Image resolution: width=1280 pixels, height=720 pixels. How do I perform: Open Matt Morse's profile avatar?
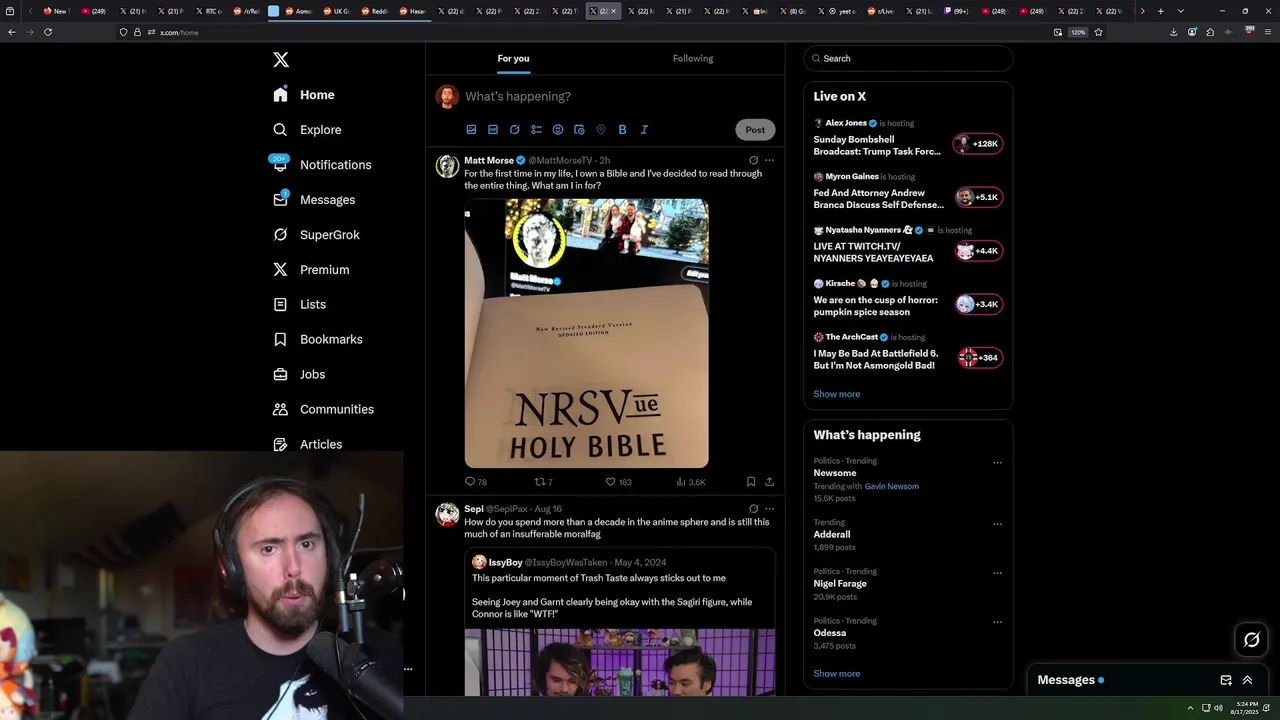pyautogui.click(x=447, y=166)
